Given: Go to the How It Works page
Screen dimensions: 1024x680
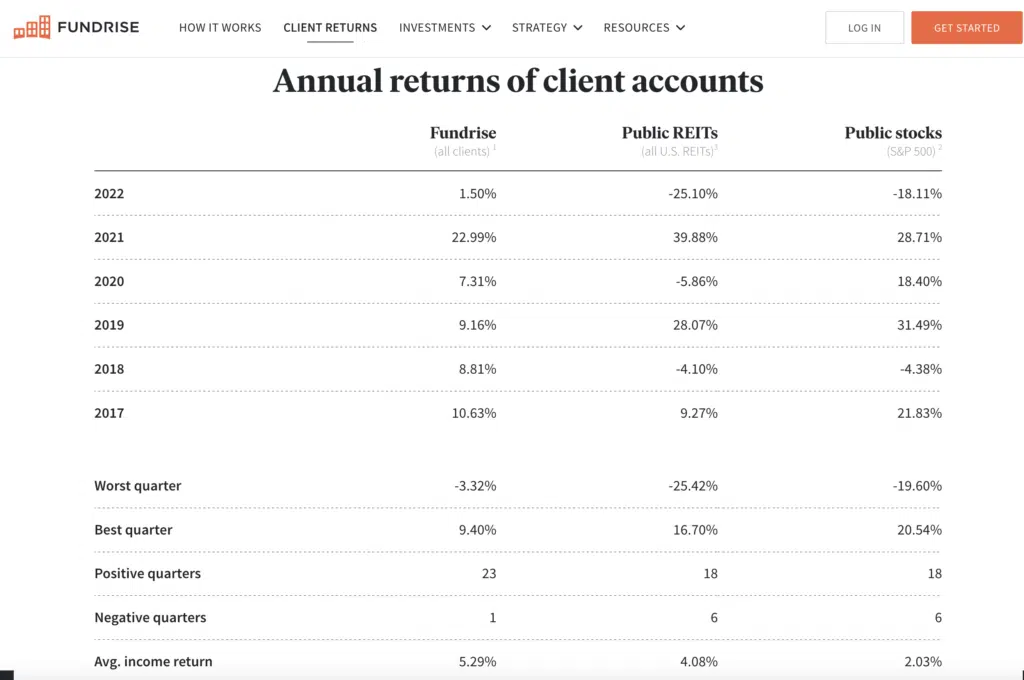Looking at the screenshot, I should (220, 28).
